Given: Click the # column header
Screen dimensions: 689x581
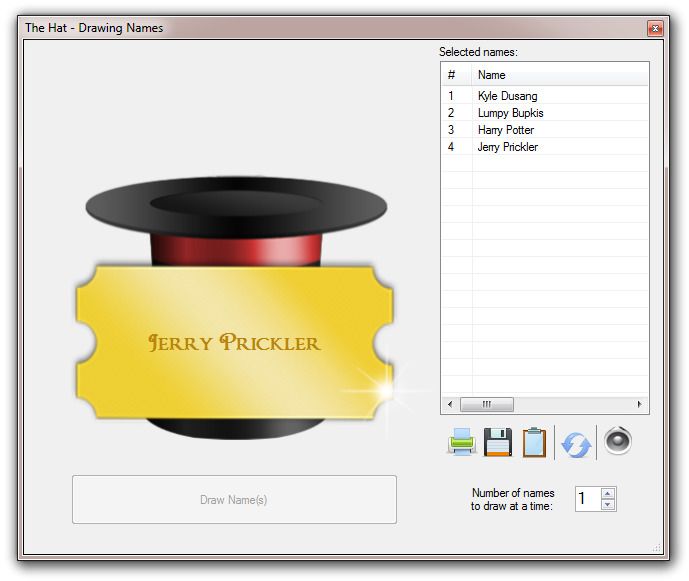Looking at the screenshot, I should click(456, 75).
